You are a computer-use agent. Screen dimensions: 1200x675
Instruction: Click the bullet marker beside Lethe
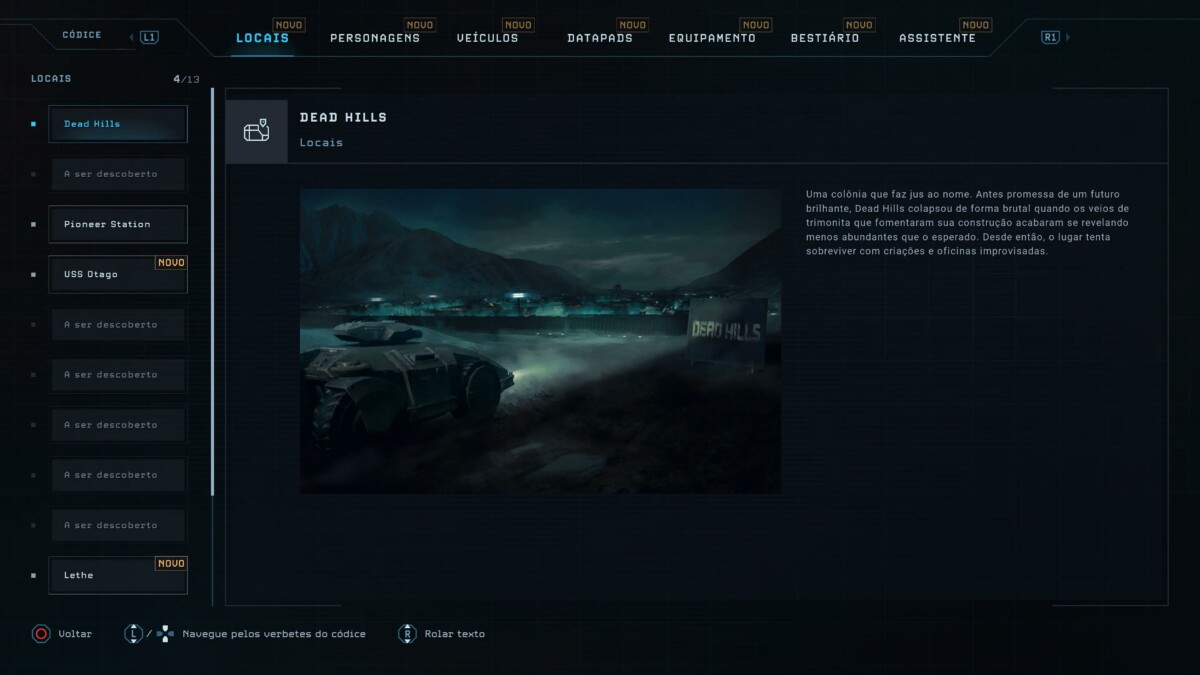[x=34, y=575]
